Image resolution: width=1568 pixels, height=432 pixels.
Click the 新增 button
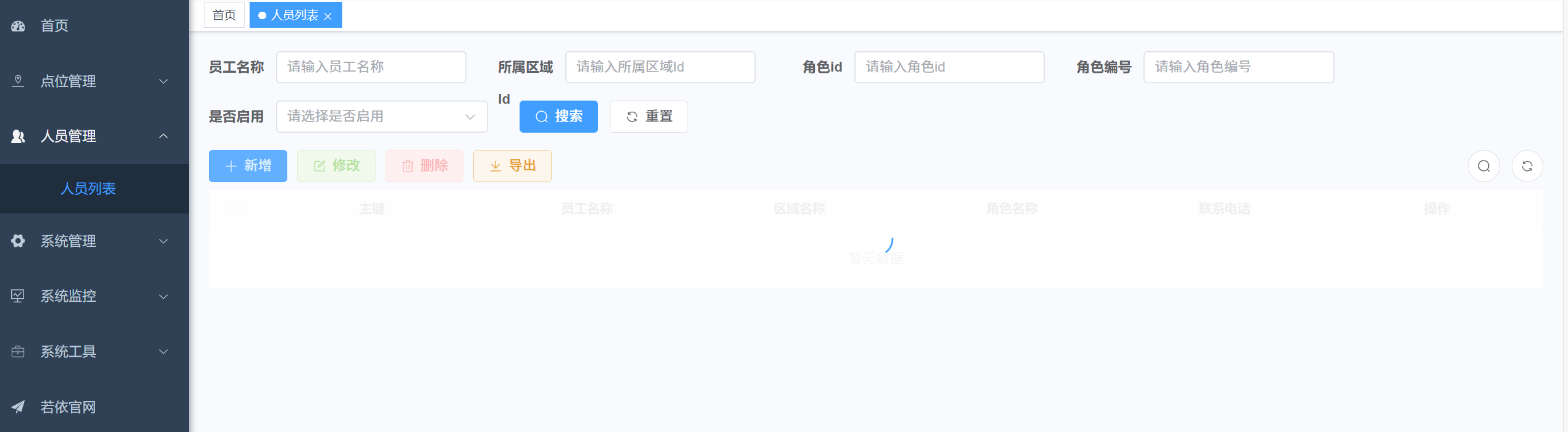coord(248,166)
